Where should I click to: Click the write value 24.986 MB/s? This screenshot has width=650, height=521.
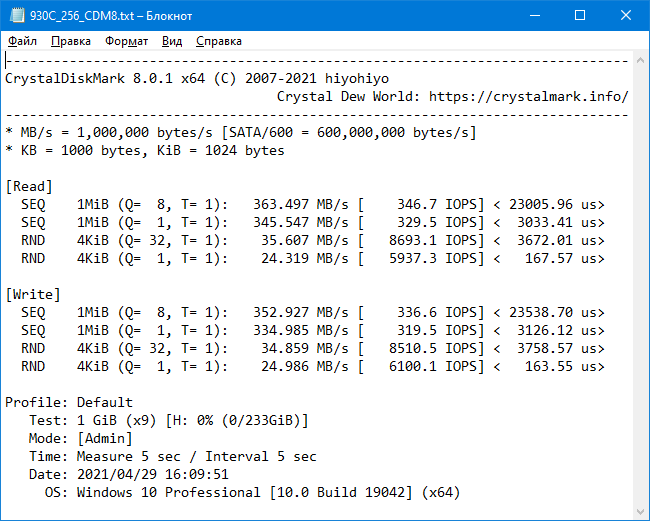pos(305,367)
